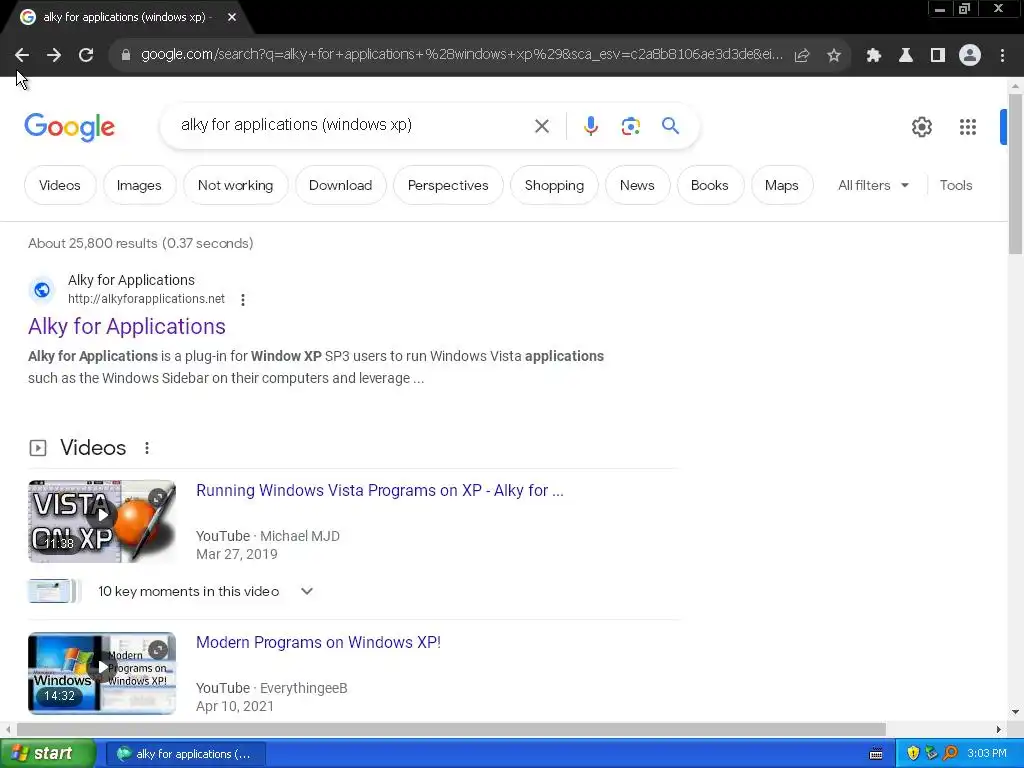
Task: Click the alkyforapplications.net globe favicon
Action: click(42, 289)
